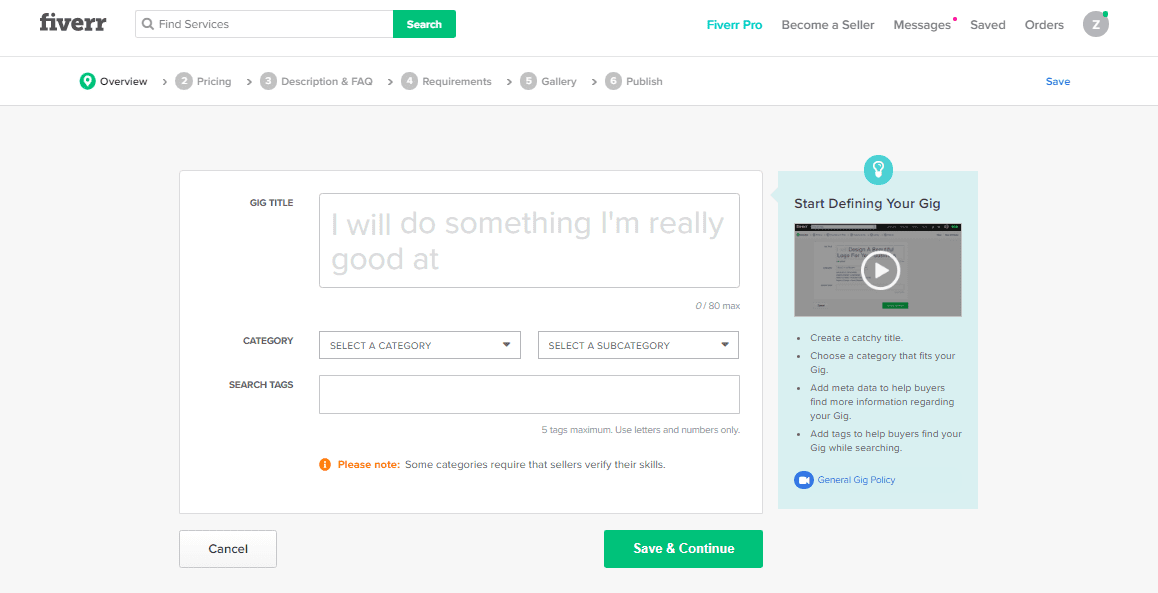This screenshot has width=1158, height=593.
Task: Click into the Search Tags field
Action: (529, 394)
